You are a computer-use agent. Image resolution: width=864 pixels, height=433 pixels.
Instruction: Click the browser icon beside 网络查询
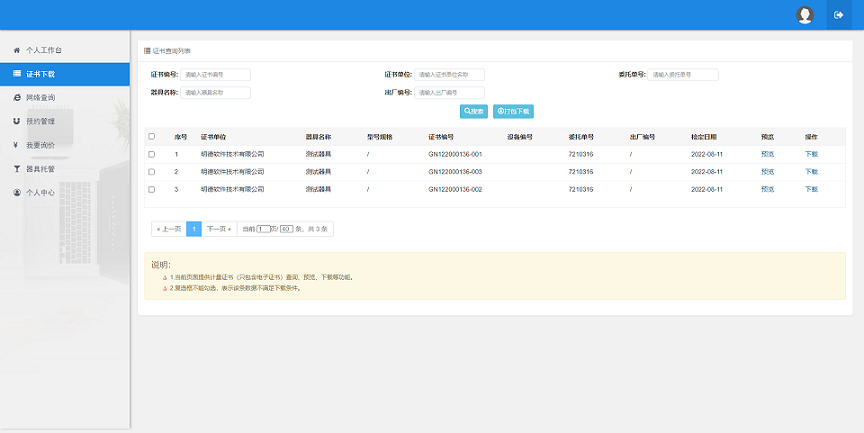(x=17, y=97)
